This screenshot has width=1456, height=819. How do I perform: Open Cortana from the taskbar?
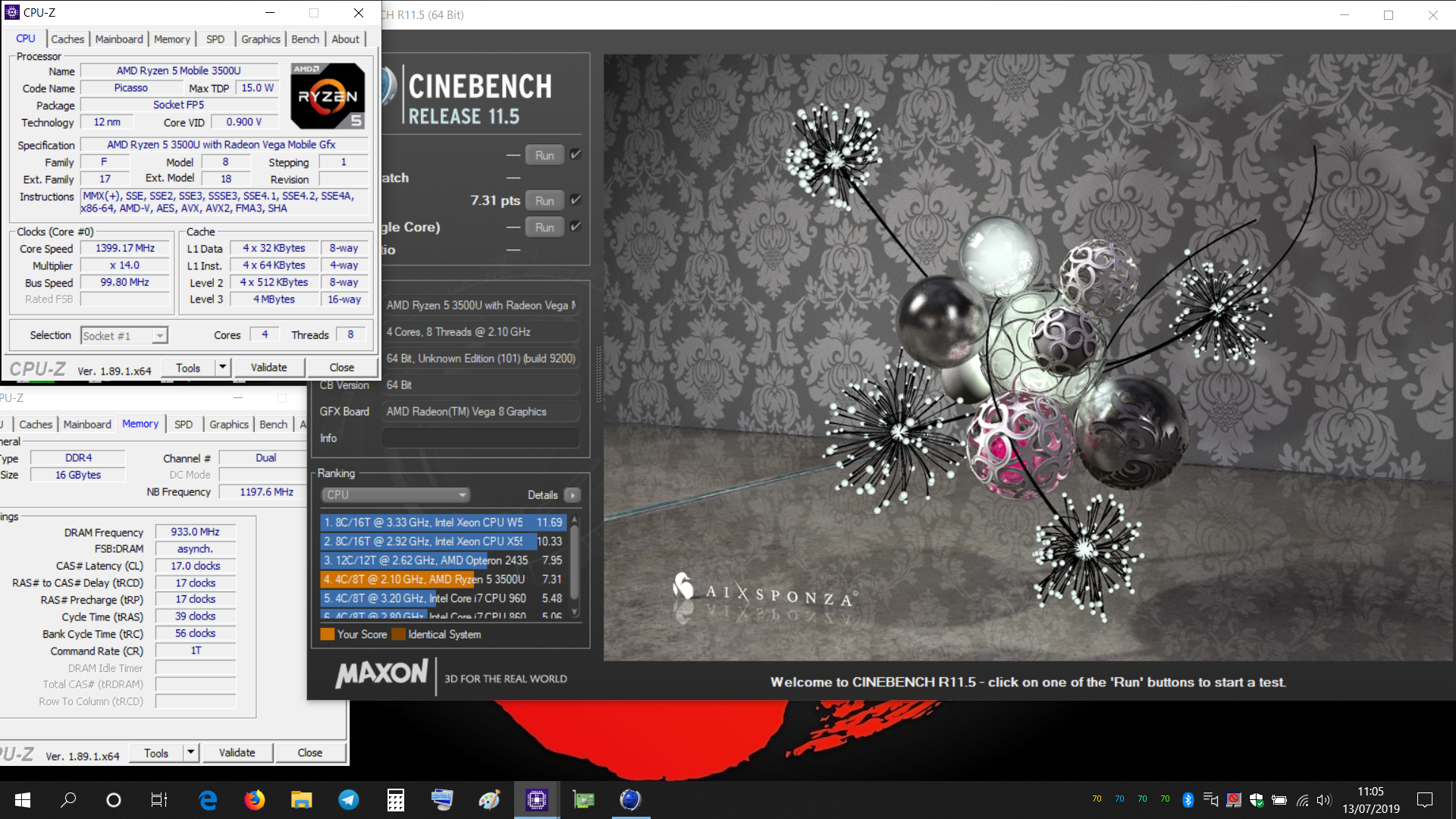[114, 800]
